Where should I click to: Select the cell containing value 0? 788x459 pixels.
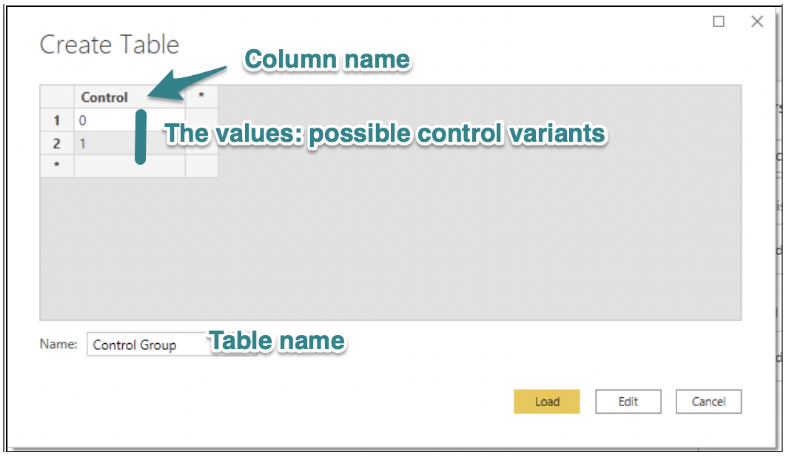[x=130, y=120]
